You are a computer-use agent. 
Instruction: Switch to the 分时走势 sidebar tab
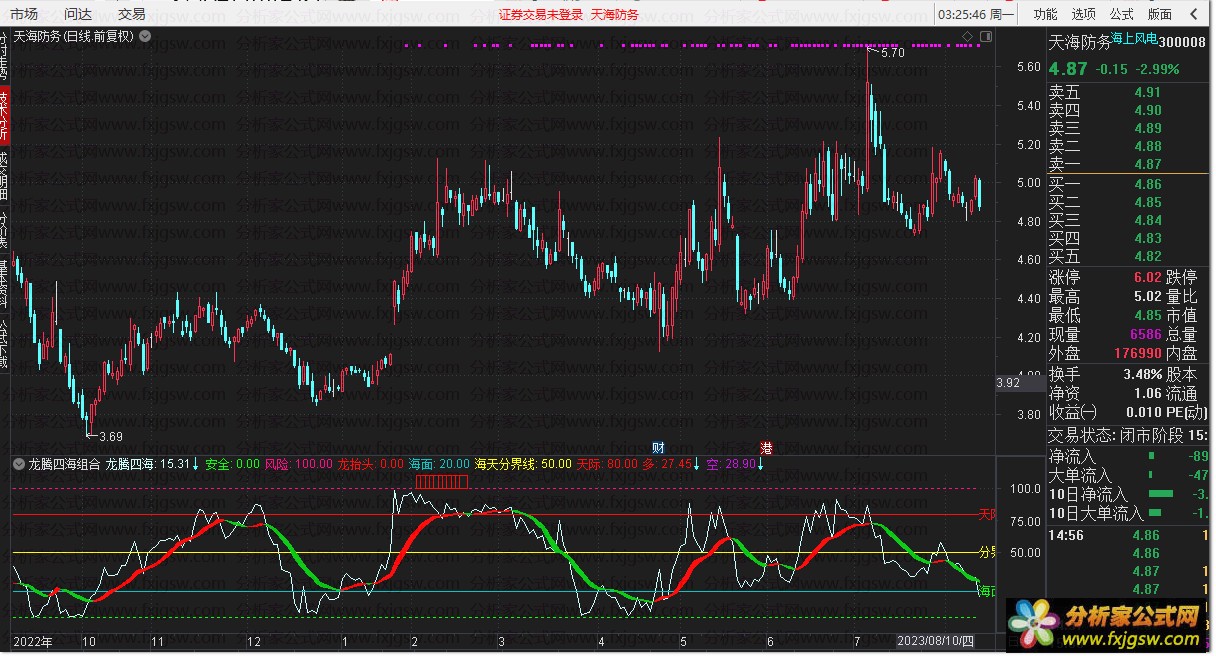click(x=5, y=55)
